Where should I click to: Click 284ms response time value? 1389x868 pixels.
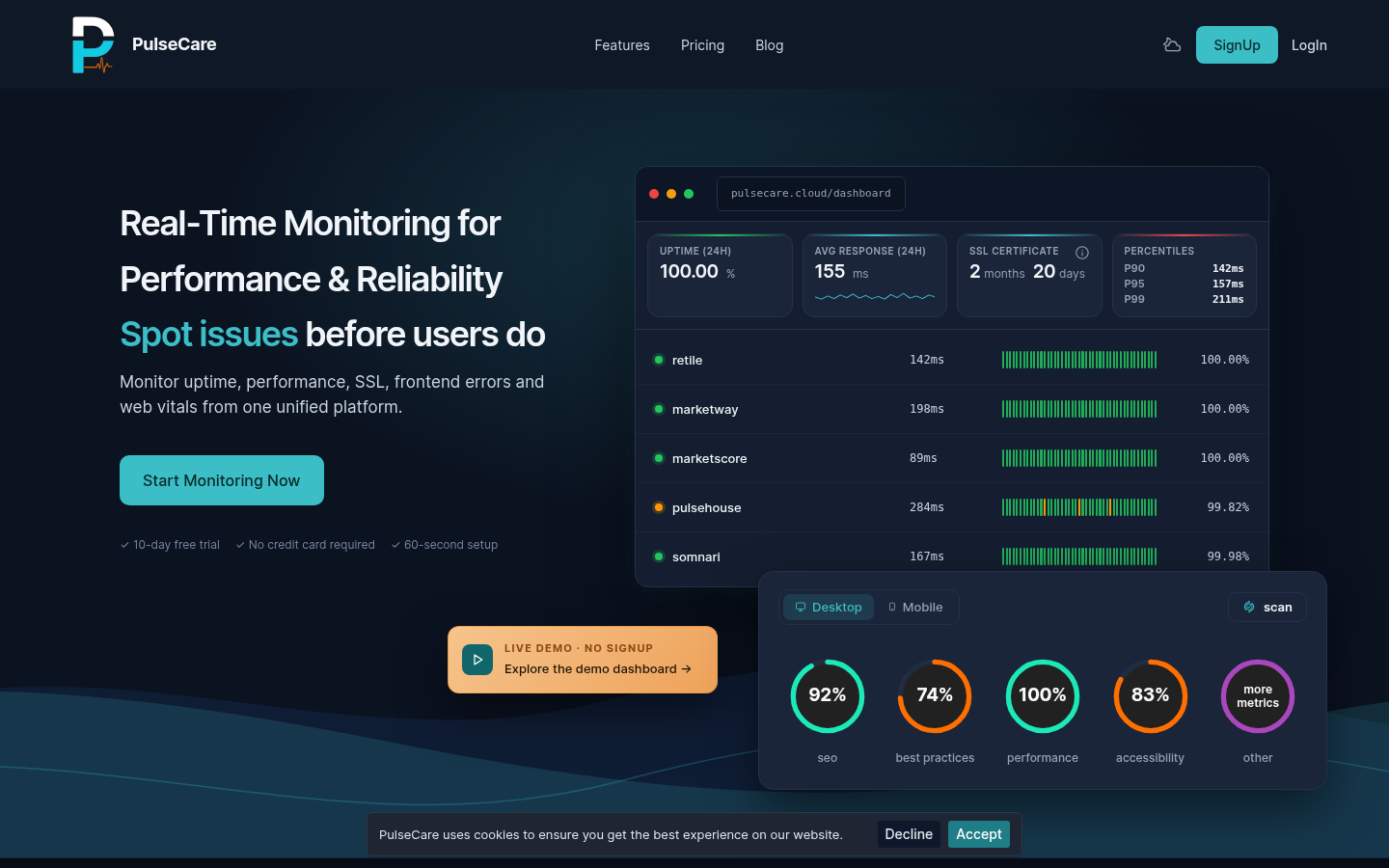click(927, 507)
